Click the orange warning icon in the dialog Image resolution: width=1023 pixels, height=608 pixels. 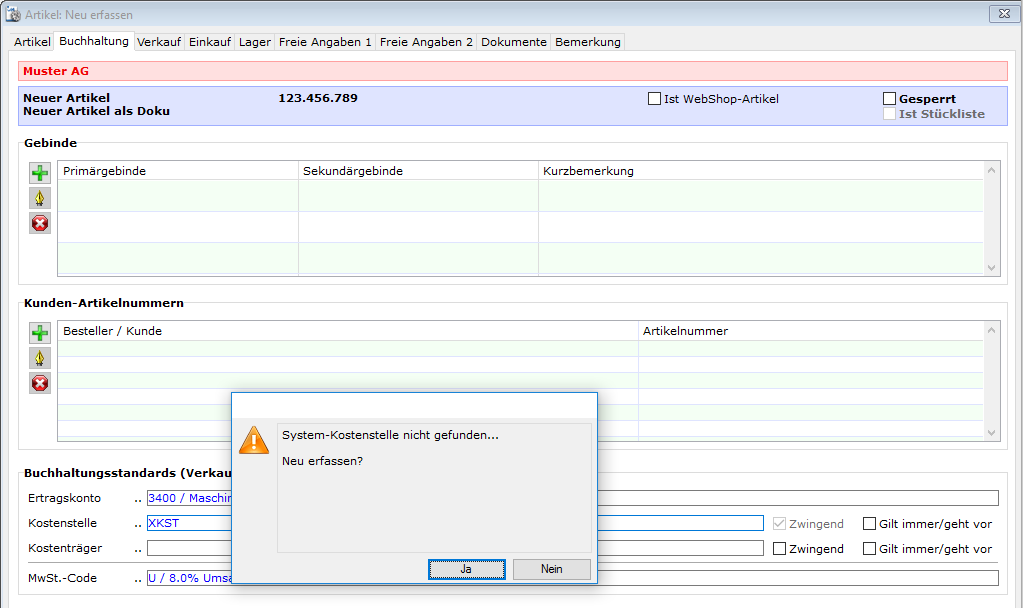254,439
